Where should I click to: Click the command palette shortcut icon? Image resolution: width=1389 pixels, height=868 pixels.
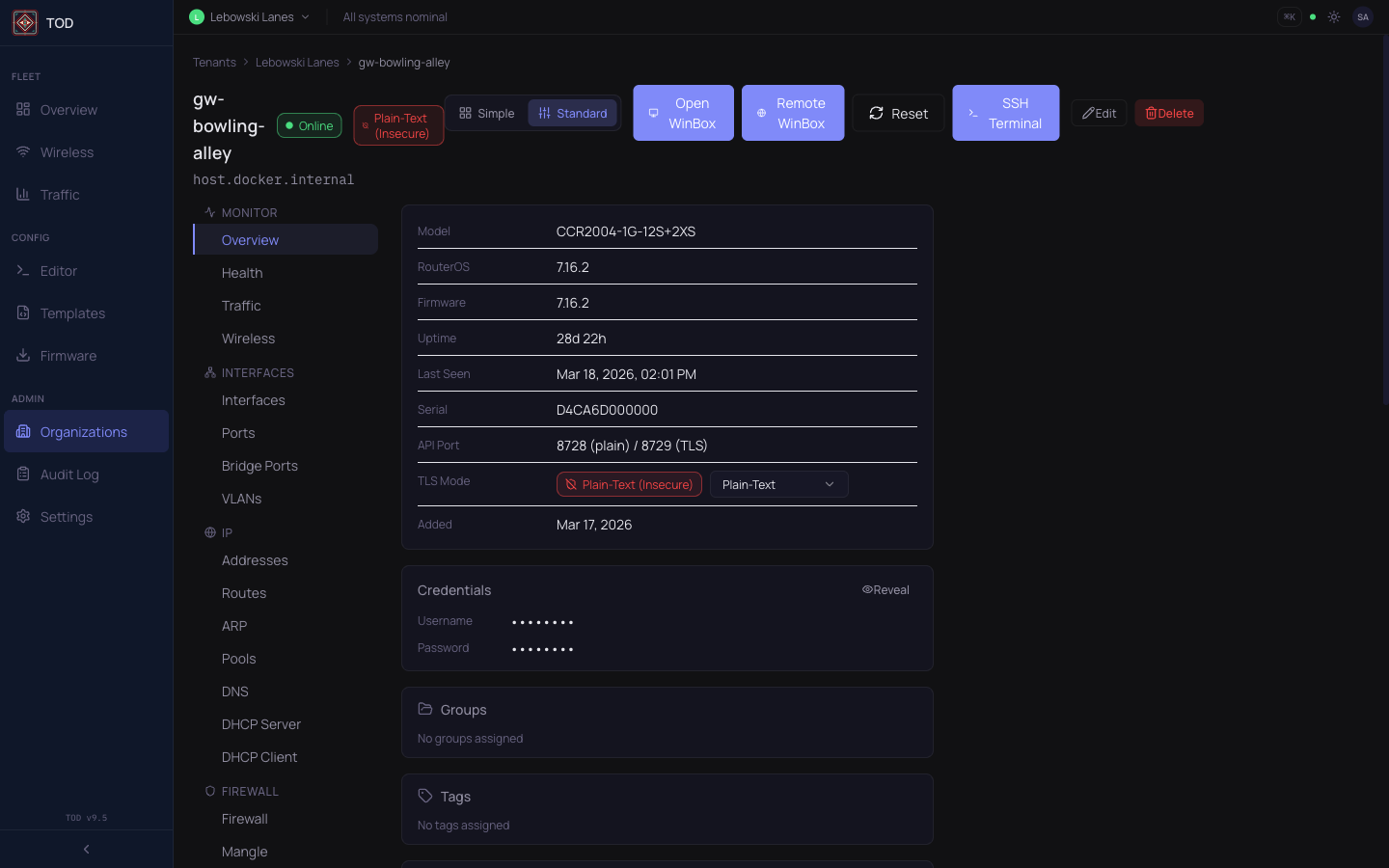(x=1289, y=17)
